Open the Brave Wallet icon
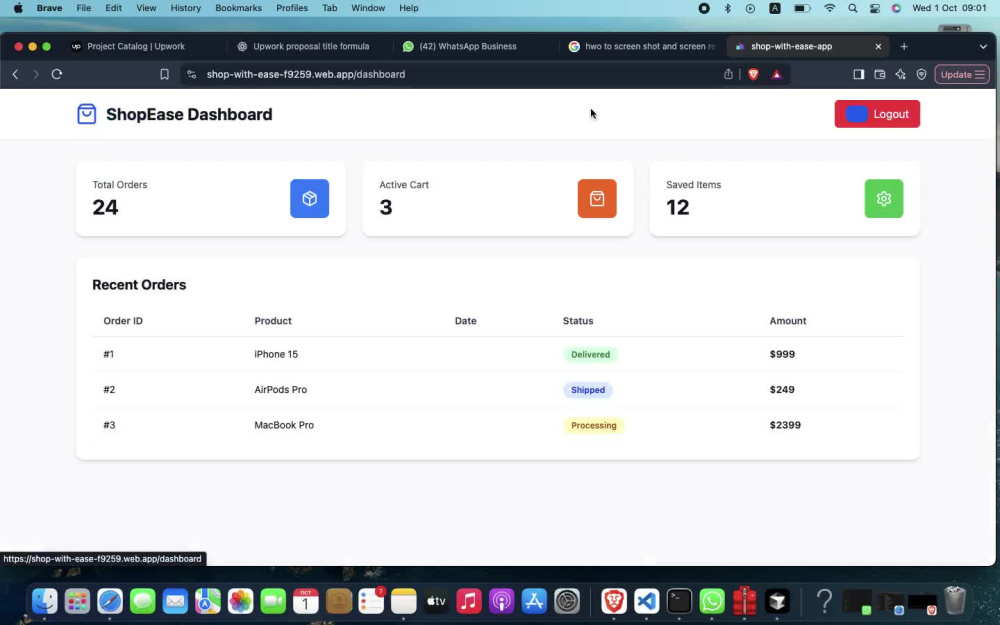The width and height of the screenshot is (1000, 625). click(x=879, y=74)
